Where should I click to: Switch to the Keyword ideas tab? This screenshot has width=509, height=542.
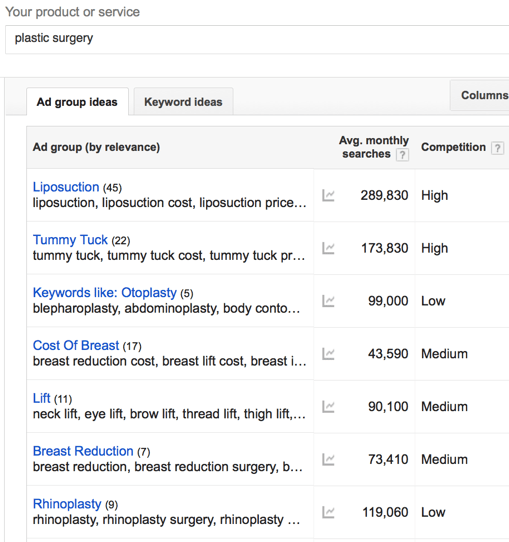pos(183,102)
